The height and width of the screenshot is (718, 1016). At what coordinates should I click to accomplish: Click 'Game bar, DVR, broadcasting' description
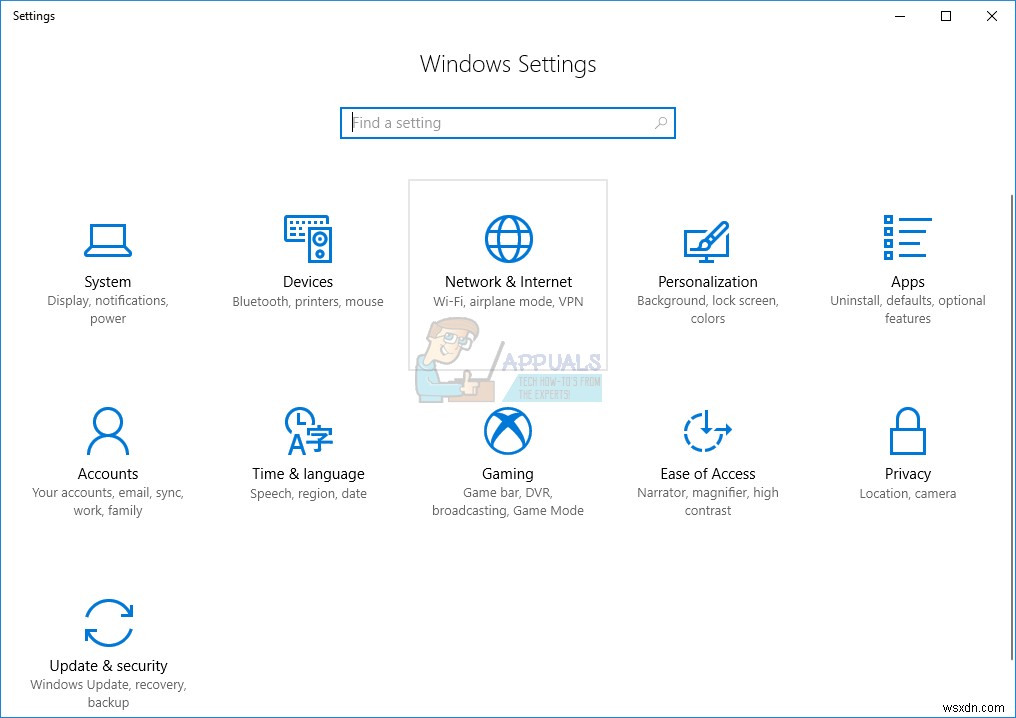(x=508, y=502)
